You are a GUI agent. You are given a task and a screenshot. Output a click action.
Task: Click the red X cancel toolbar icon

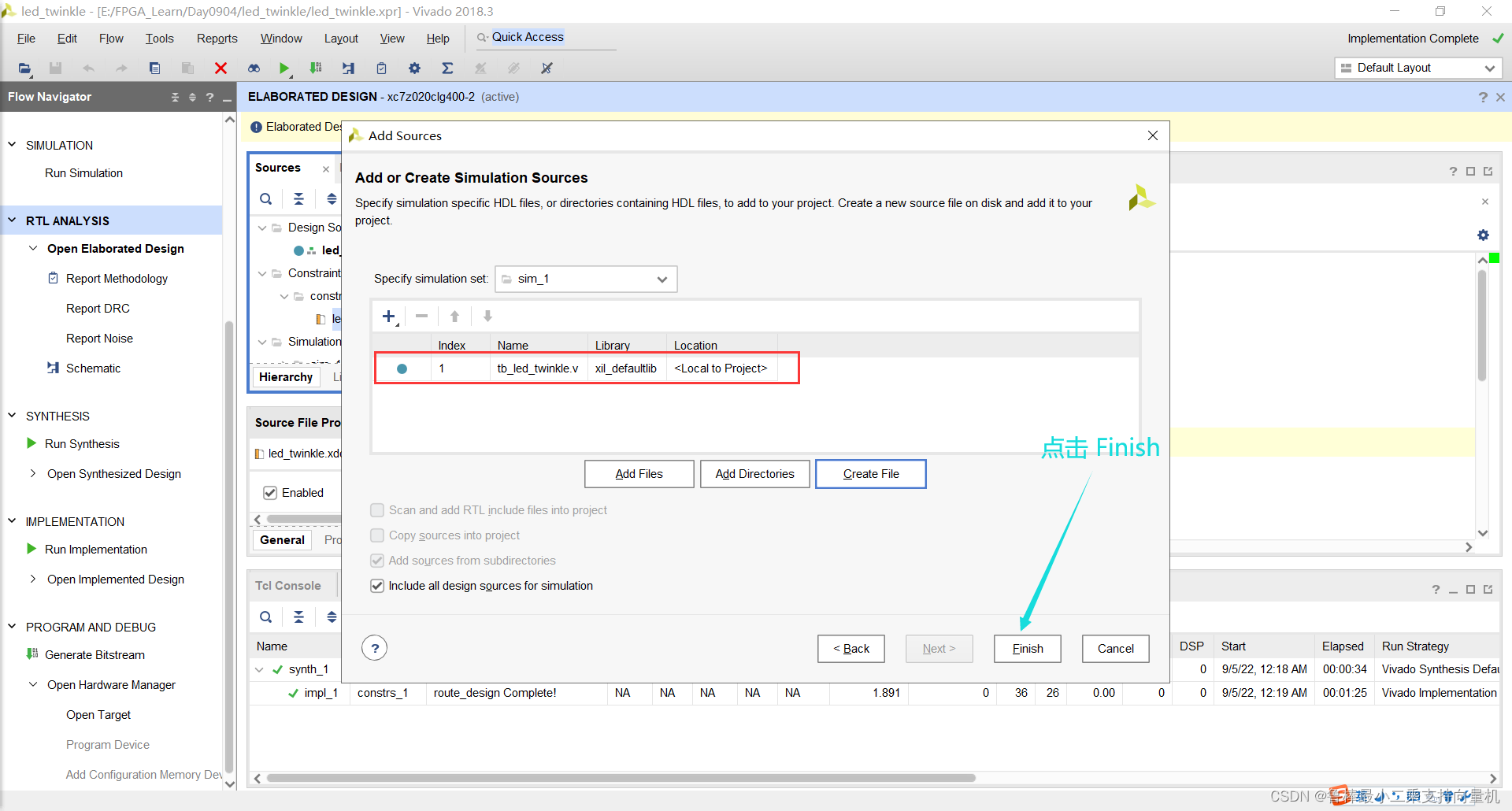click(220, 69)
